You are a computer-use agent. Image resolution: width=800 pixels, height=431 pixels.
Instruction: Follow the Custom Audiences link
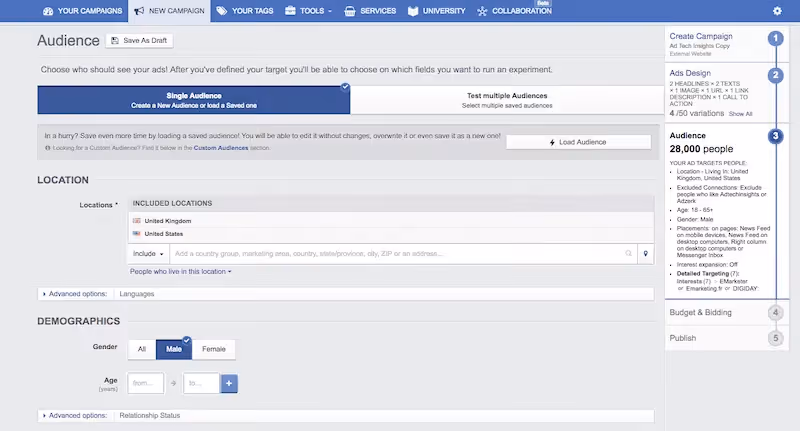click(221, 148)
